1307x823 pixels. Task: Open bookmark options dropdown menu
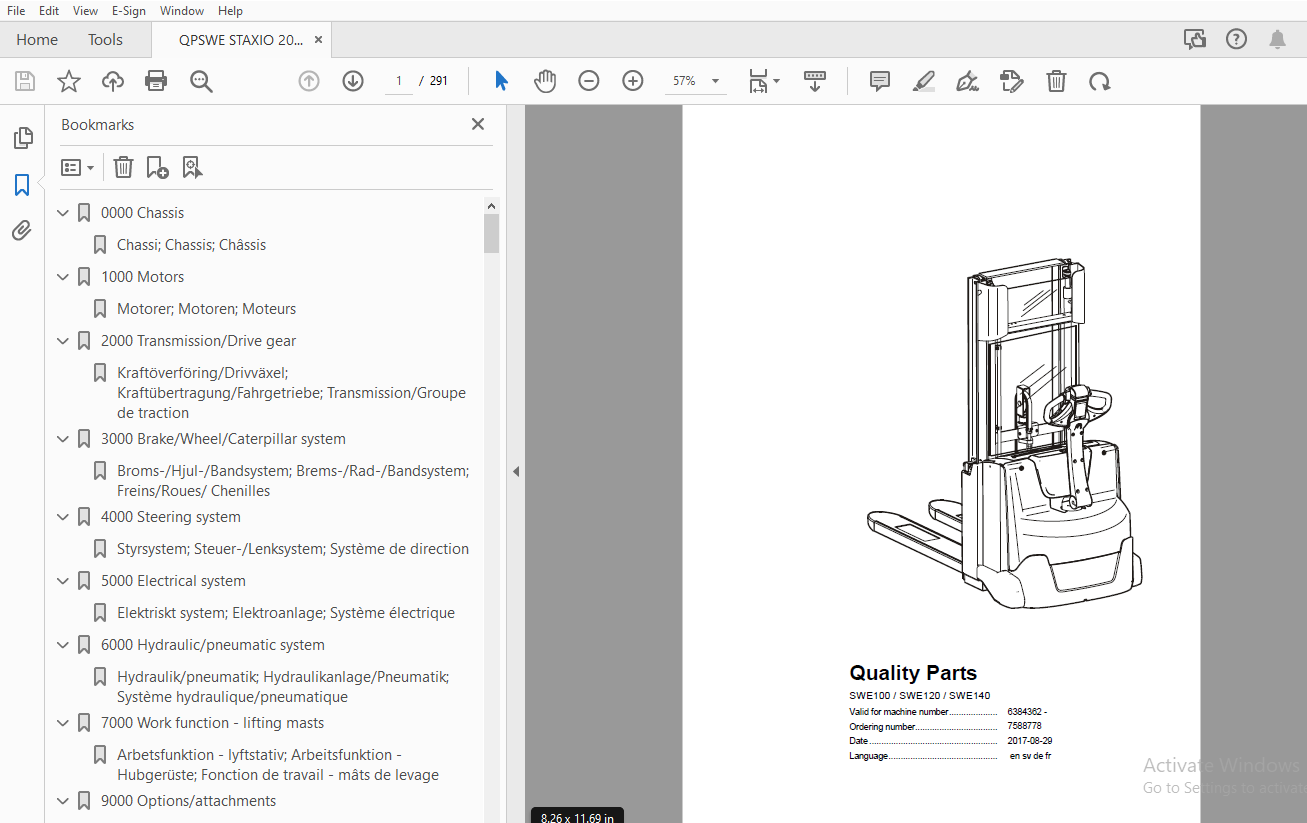click(78, 167)
